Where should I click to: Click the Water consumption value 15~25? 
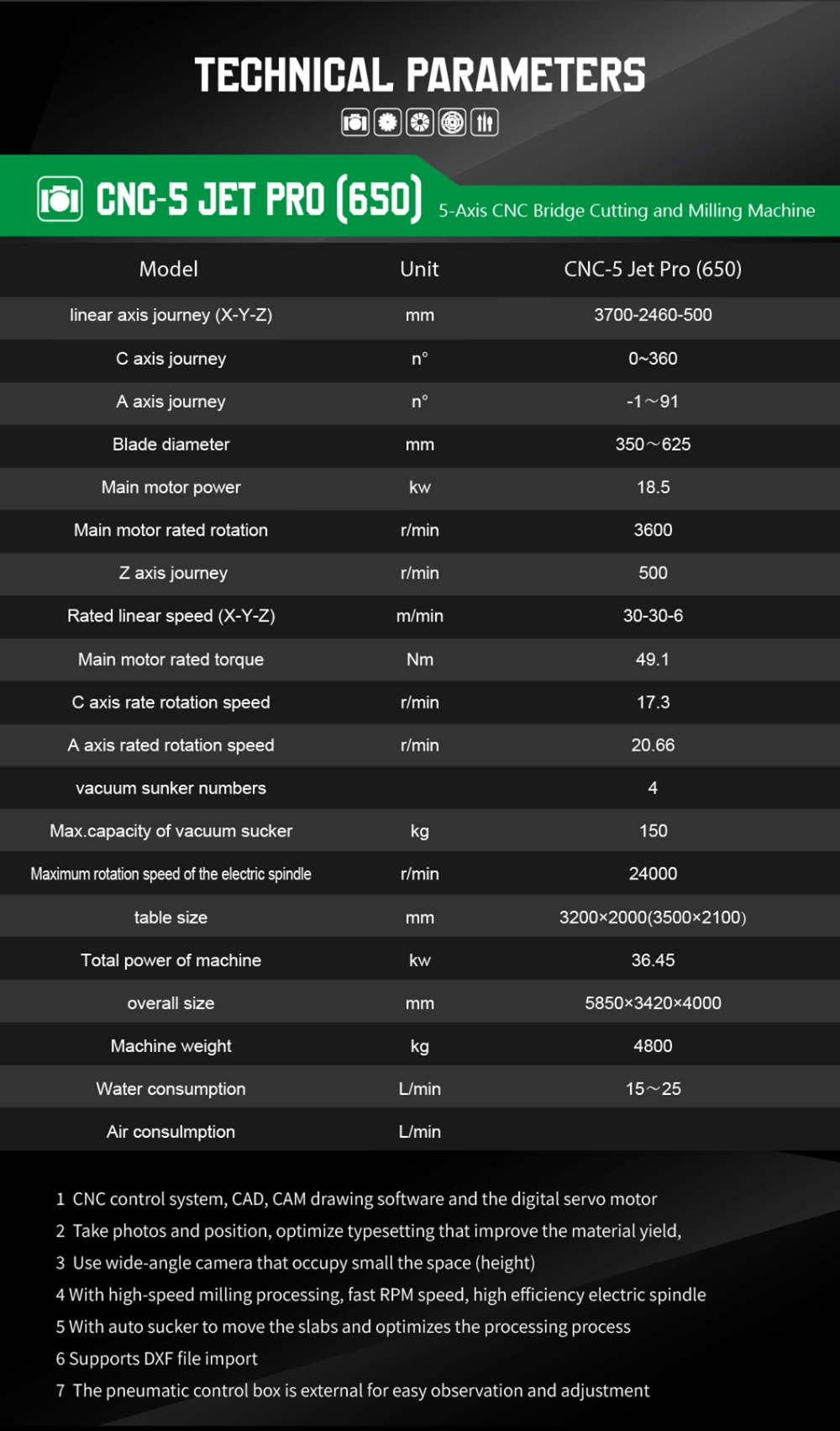click(x=653, y=1089)
